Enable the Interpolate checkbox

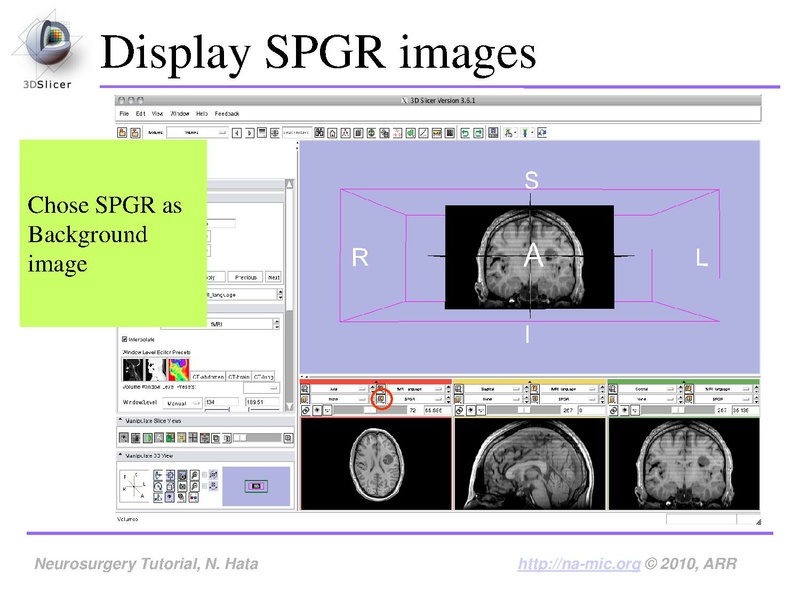124,339
